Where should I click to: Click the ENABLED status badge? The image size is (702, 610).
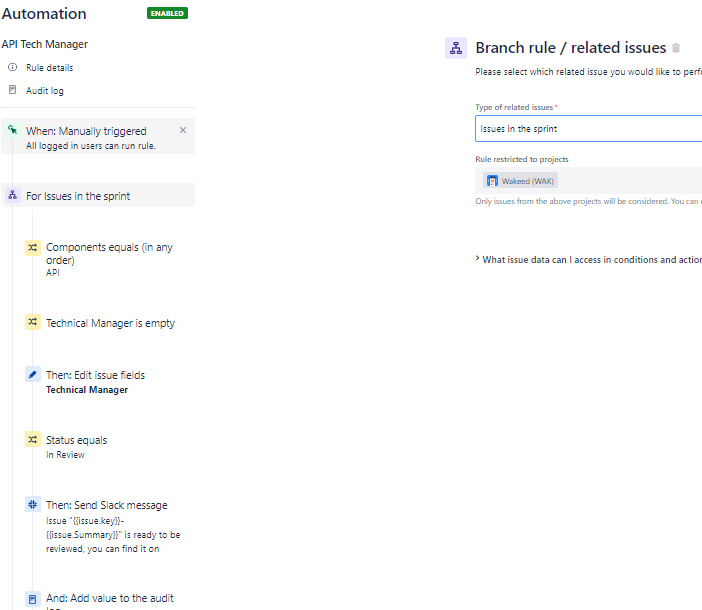167,14
